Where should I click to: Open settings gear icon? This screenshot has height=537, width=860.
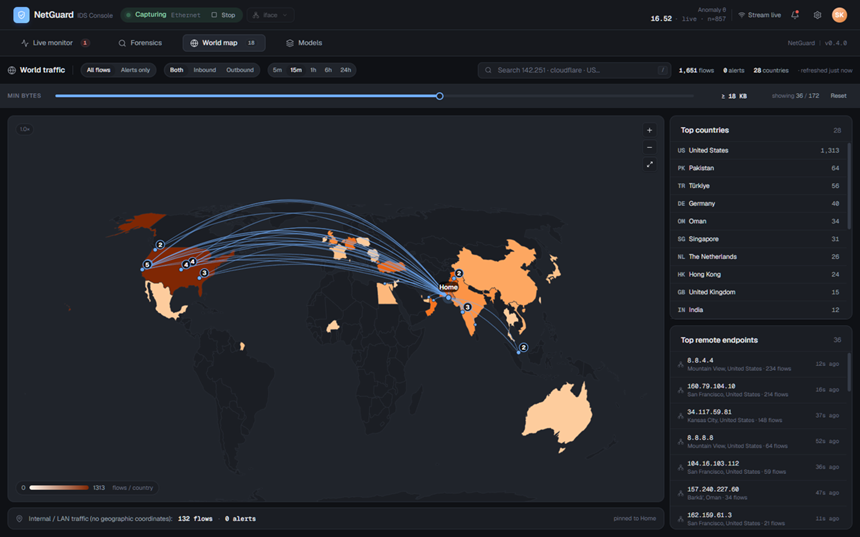point(817,15)
